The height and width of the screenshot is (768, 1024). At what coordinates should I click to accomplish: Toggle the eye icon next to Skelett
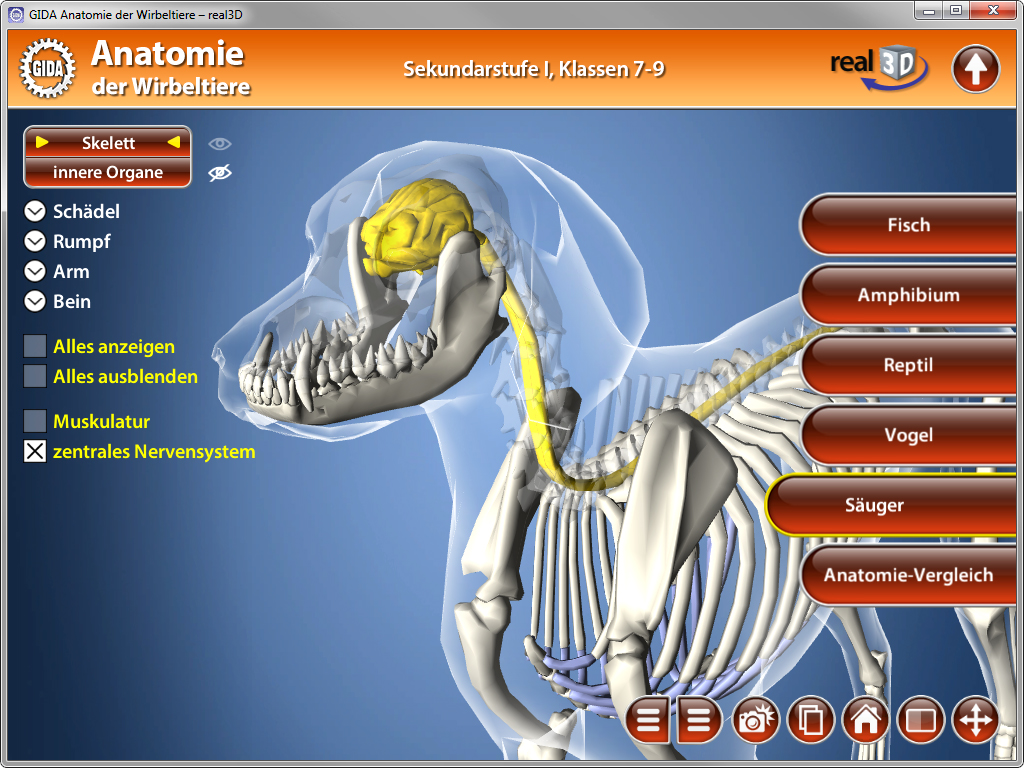[x=220, y=143]
